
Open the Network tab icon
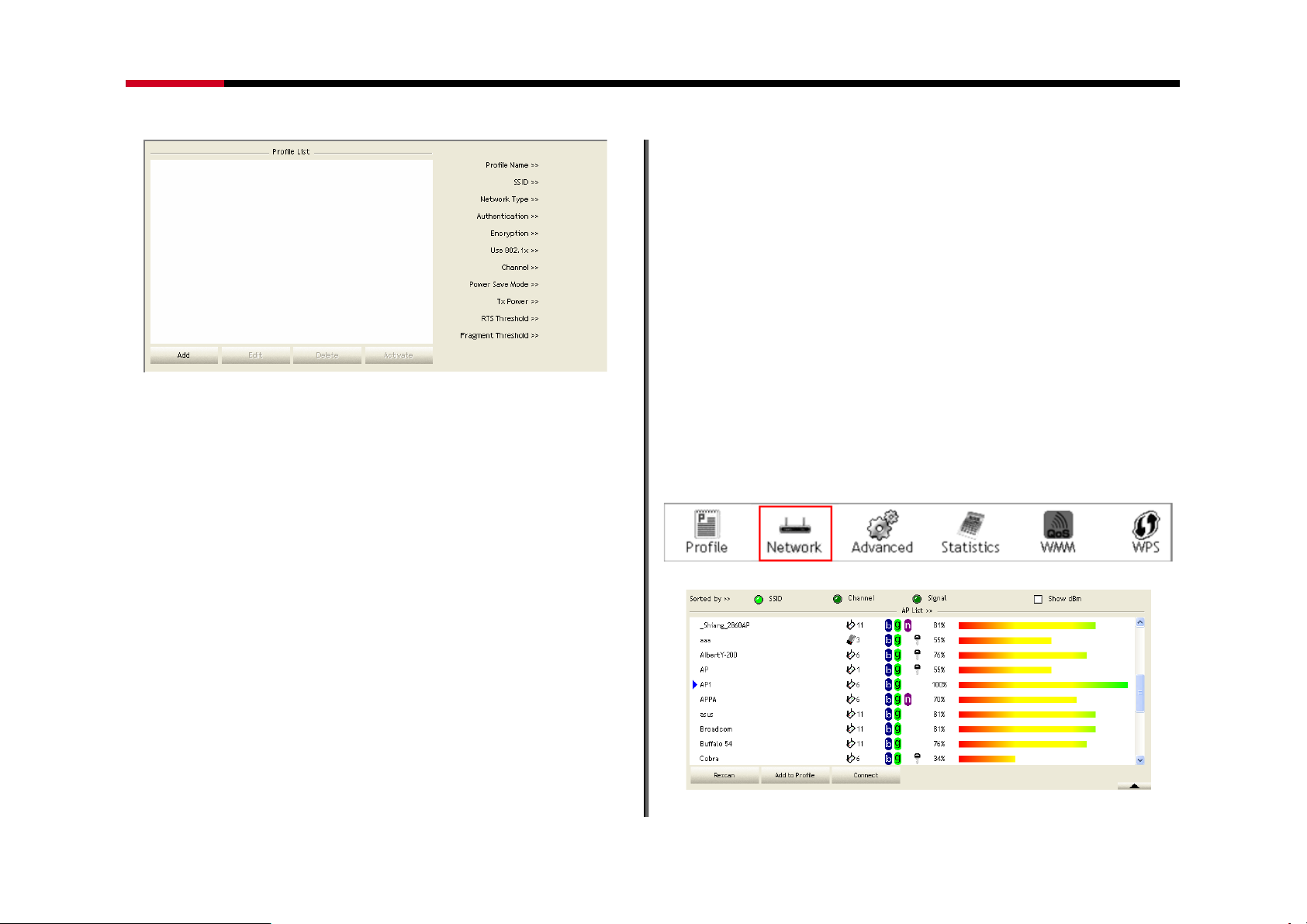pyautogui.click(x=794, y=532)
